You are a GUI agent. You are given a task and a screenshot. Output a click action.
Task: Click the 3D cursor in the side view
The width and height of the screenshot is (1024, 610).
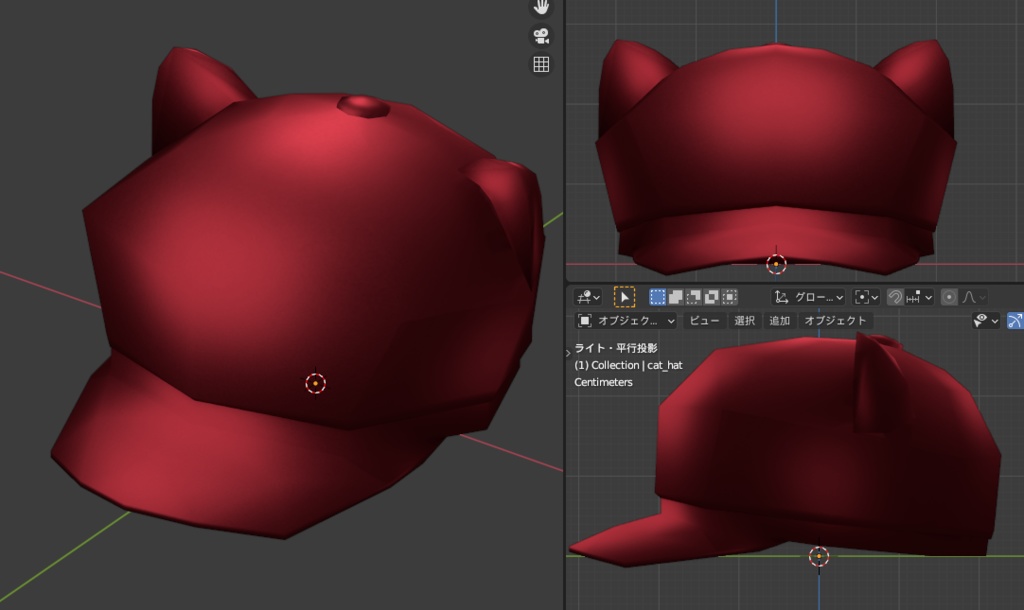[x=819, y=556]
